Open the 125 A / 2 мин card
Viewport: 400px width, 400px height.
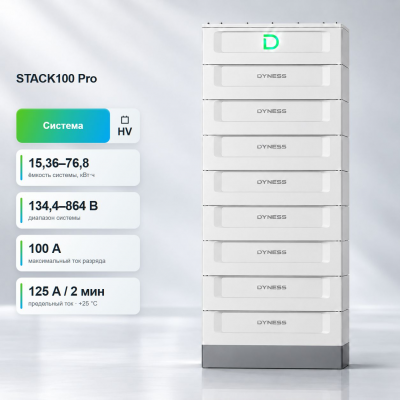(78, 296)
